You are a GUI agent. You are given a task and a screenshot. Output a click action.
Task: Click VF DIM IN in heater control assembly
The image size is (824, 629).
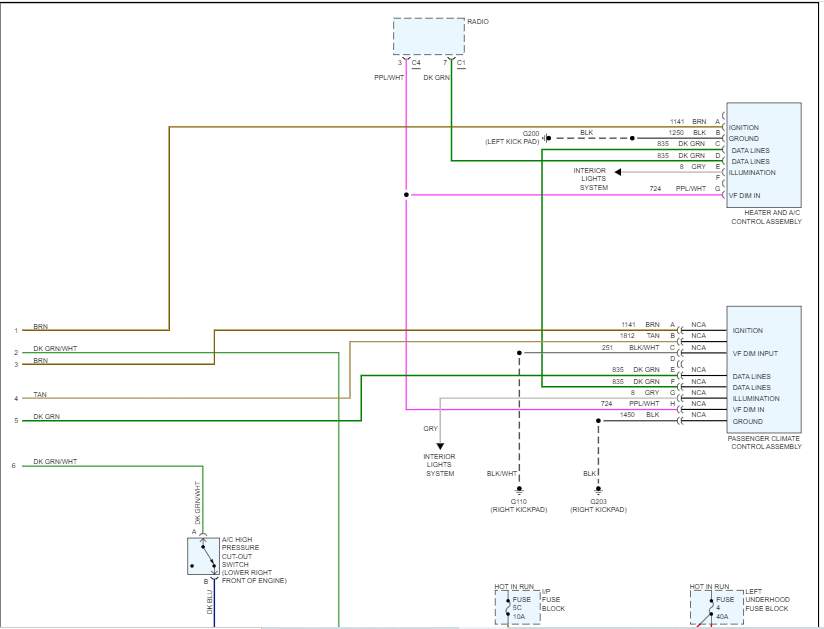744,195
